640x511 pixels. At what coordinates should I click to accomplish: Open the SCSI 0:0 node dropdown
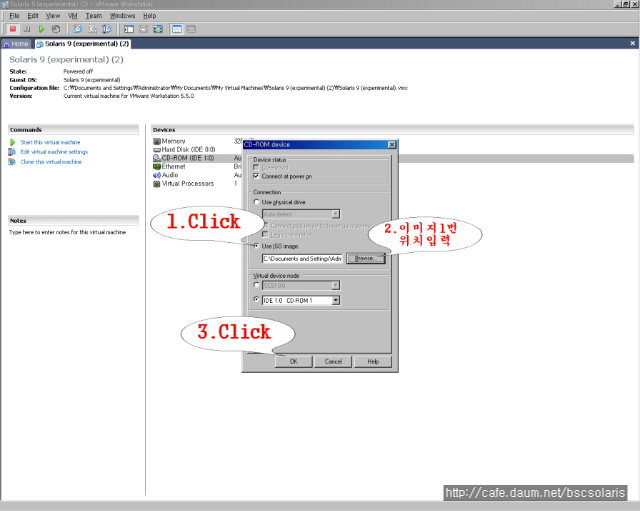[335, 285]
